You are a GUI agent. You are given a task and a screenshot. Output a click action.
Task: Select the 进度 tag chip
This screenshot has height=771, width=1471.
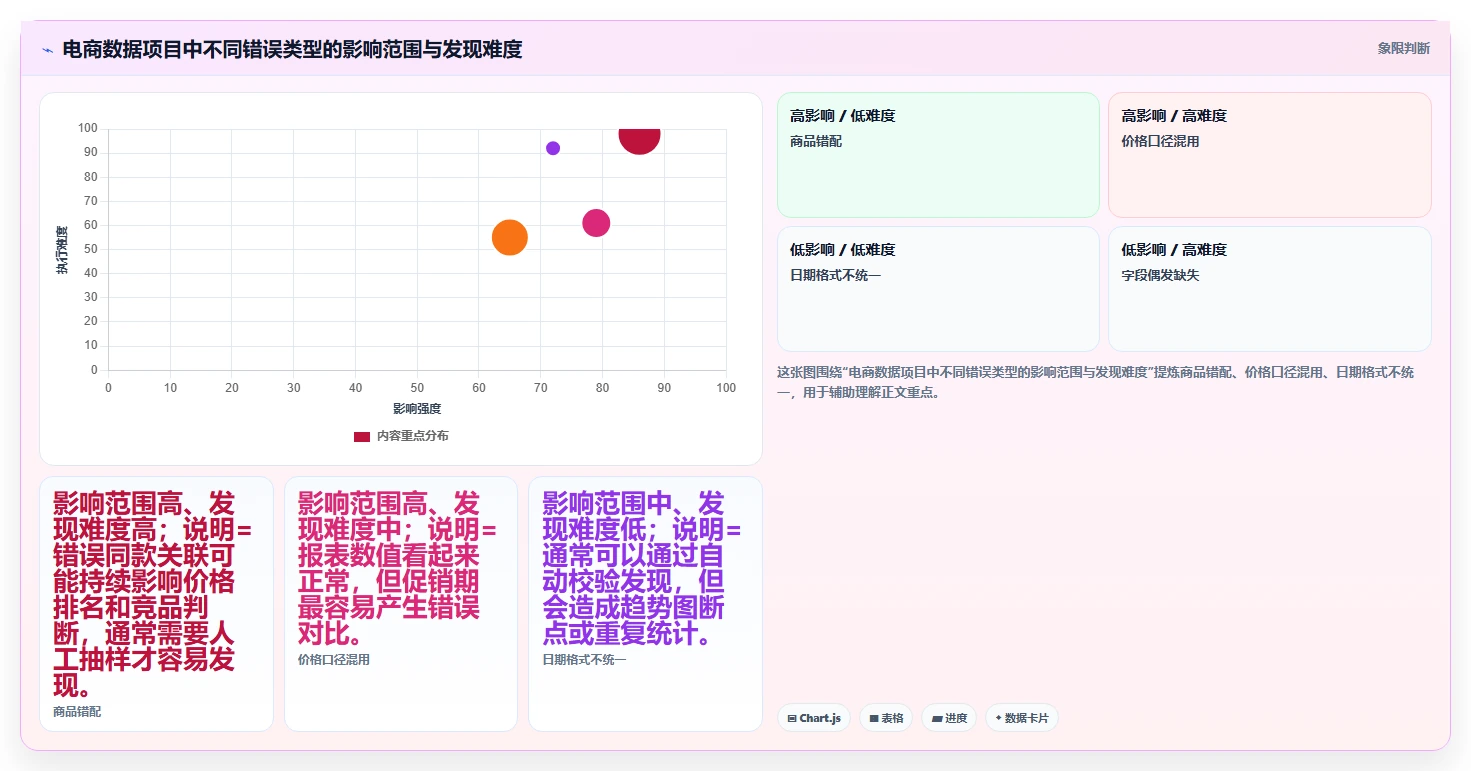tap(949, 718)
